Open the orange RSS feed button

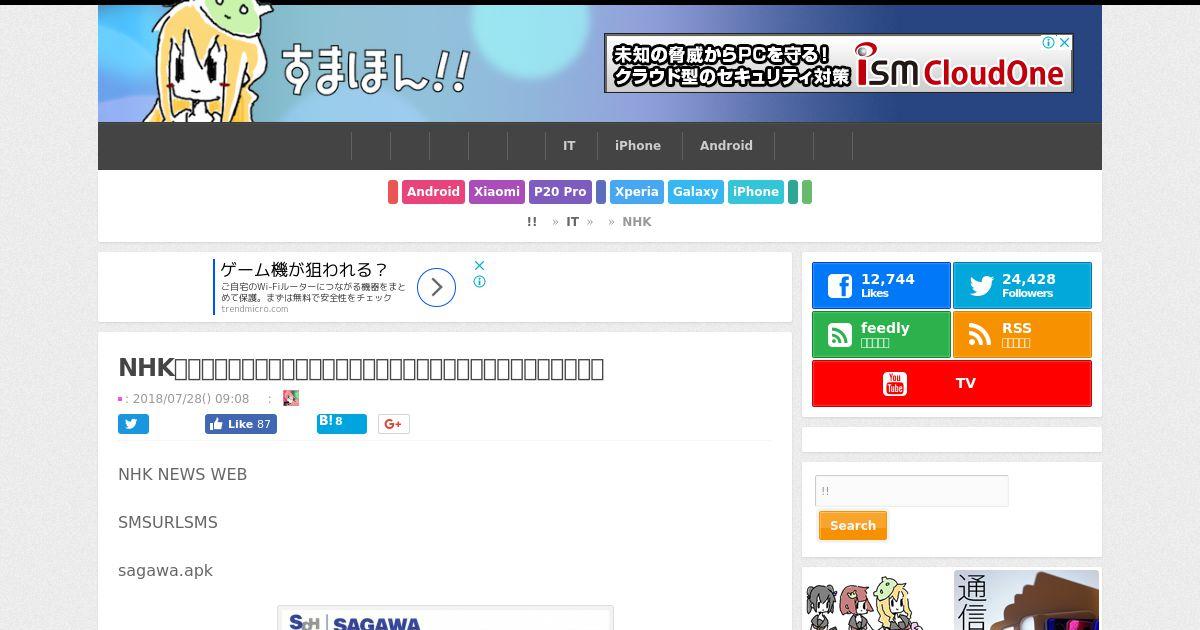[1022, 335]
